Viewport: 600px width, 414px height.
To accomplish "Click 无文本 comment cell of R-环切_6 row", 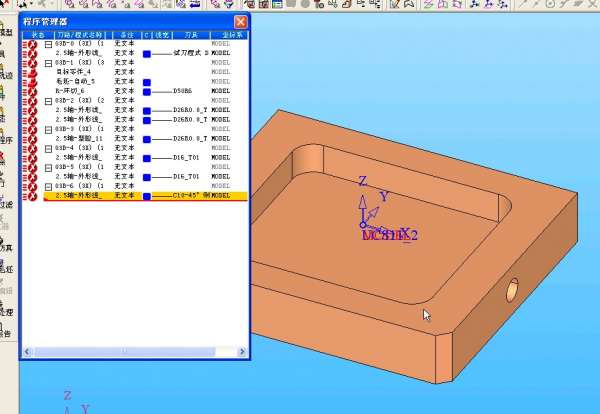I will tap(124, 91).
